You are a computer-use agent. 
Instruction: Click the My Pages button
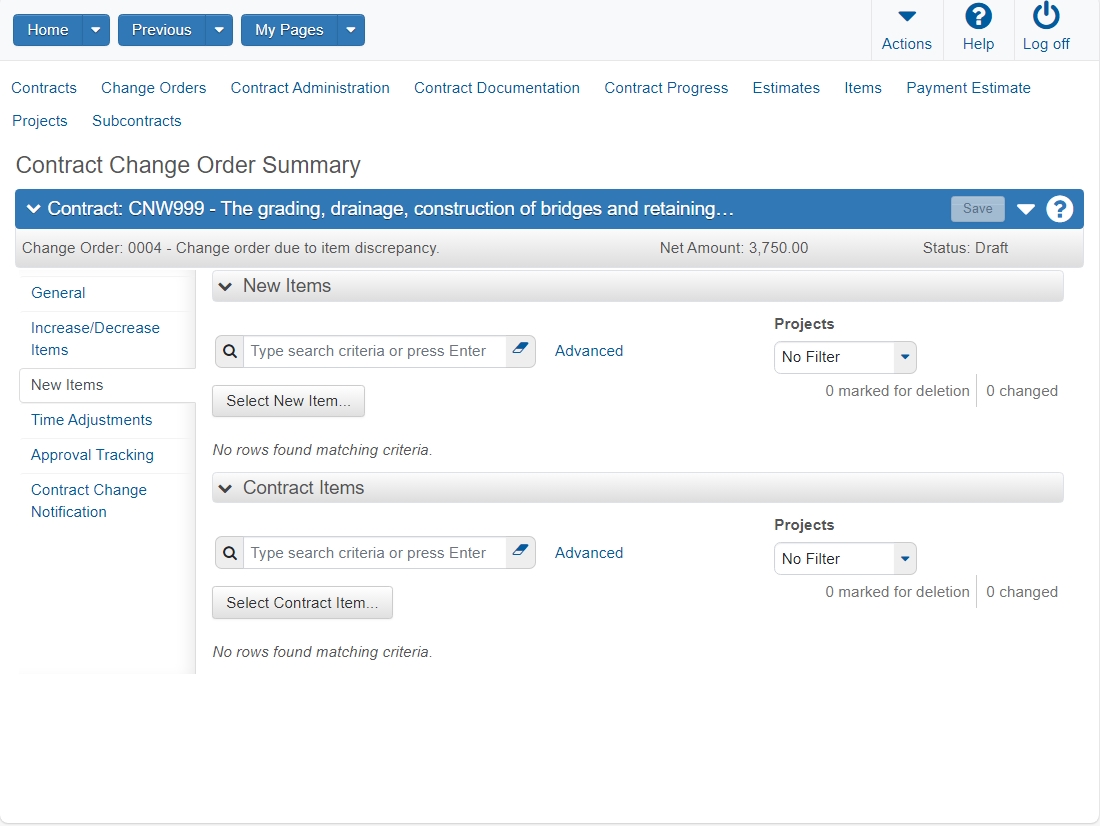click(x=289, y=30)
